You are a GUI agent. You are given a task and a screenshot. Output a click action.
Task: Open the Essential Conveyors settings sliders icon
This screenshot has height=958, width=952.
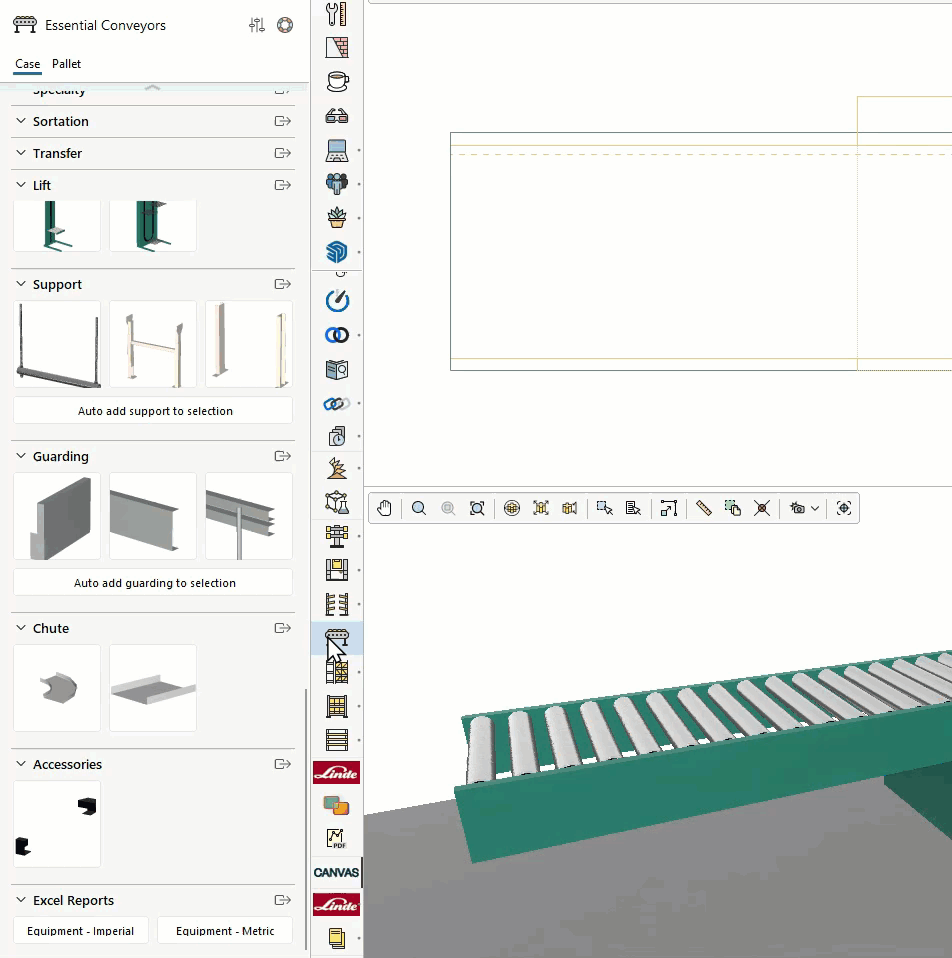coord(257,25)
